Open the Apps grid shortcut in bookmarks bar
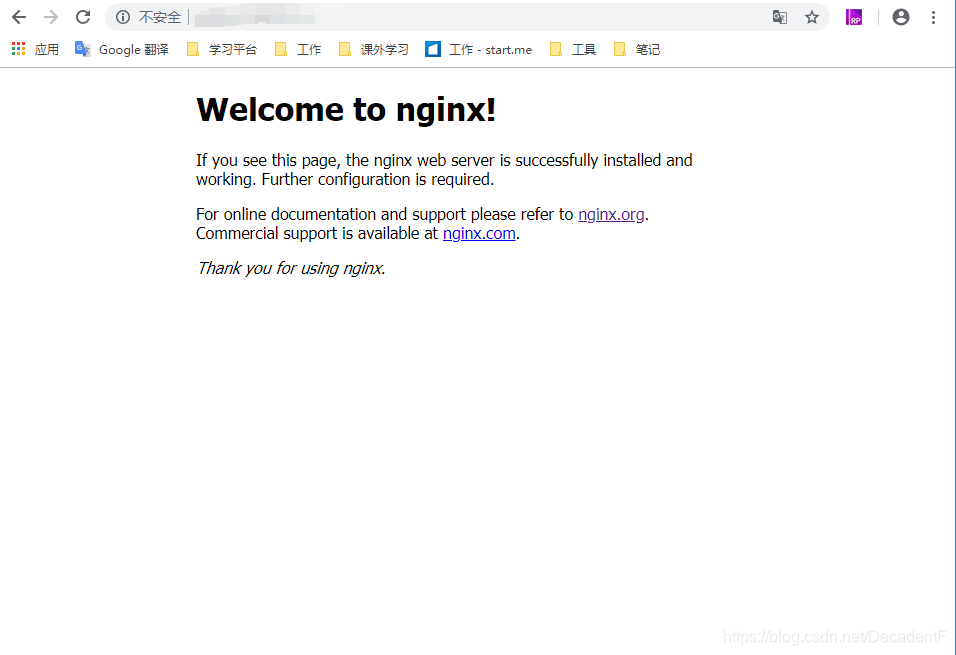This screenshot has width=956, height=655. pos(35,49)
